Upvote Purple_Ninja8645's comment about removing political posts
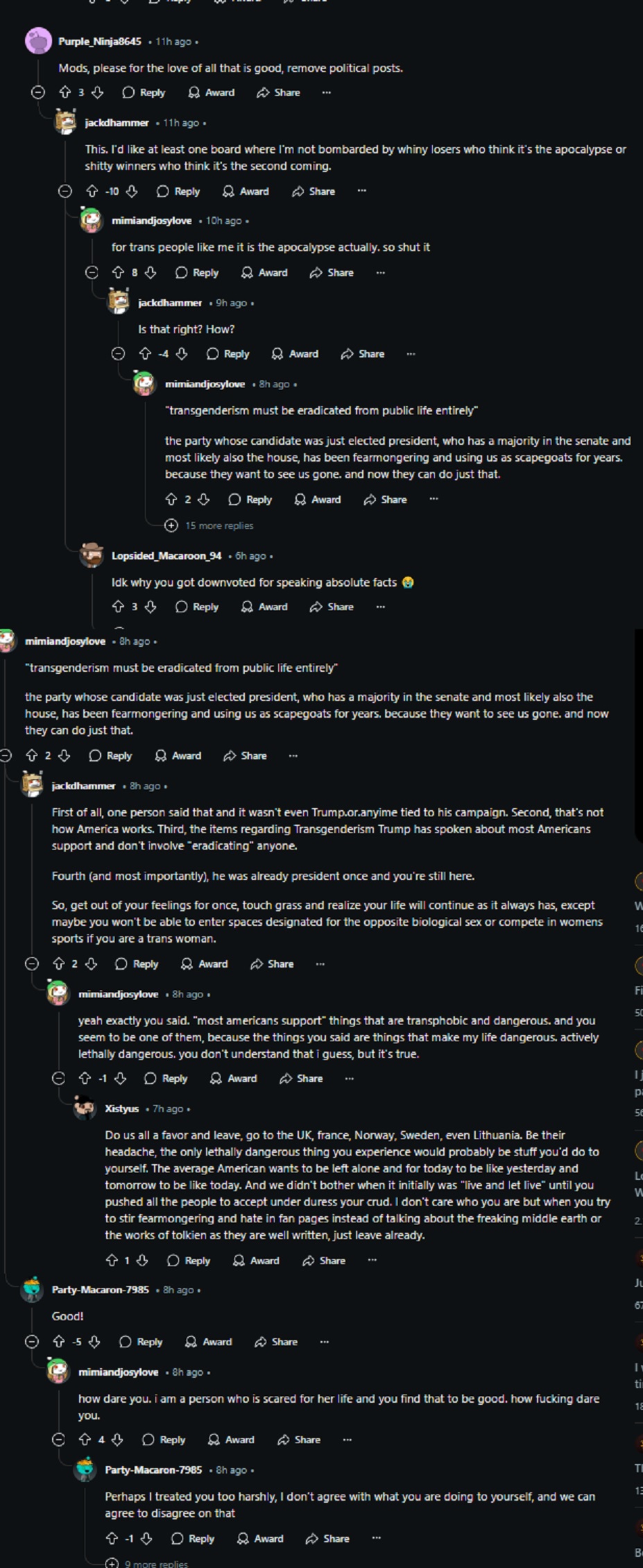 [x=65, y=92]
